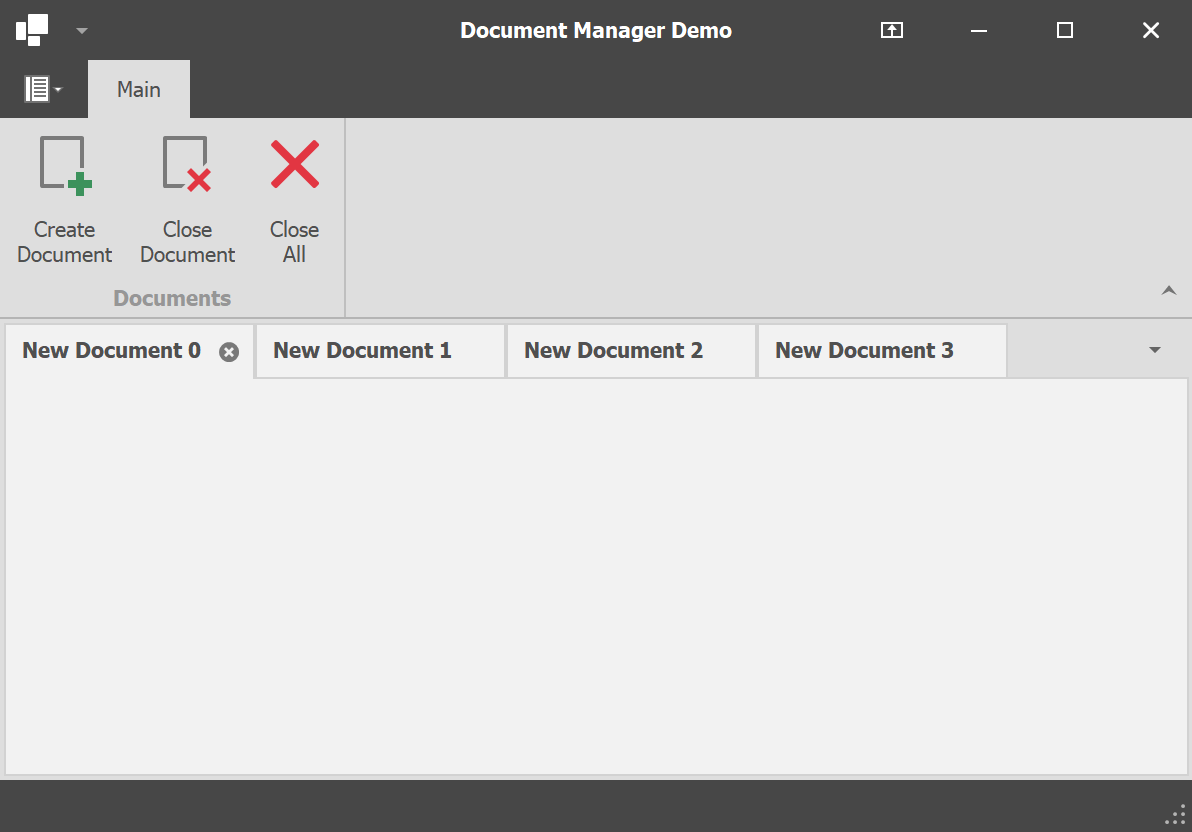Click the red X Close All symbol
This screenshot has width=1192, height=832.
[x=293, y=162]
